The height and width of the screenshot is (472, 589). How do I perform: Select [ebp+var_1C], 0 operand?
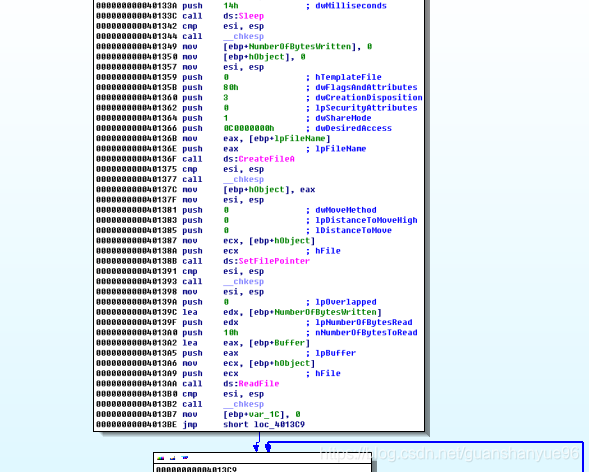click(261, 415)
